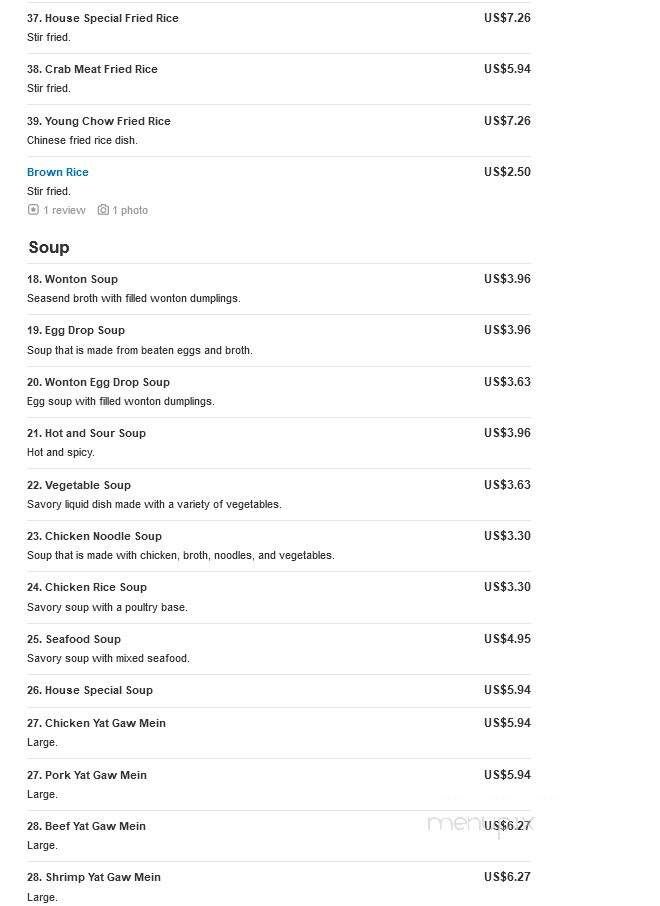Viewport: 660px width, 906px height.
Task: Open the 1 review link
Action: [x=65, y=210]
